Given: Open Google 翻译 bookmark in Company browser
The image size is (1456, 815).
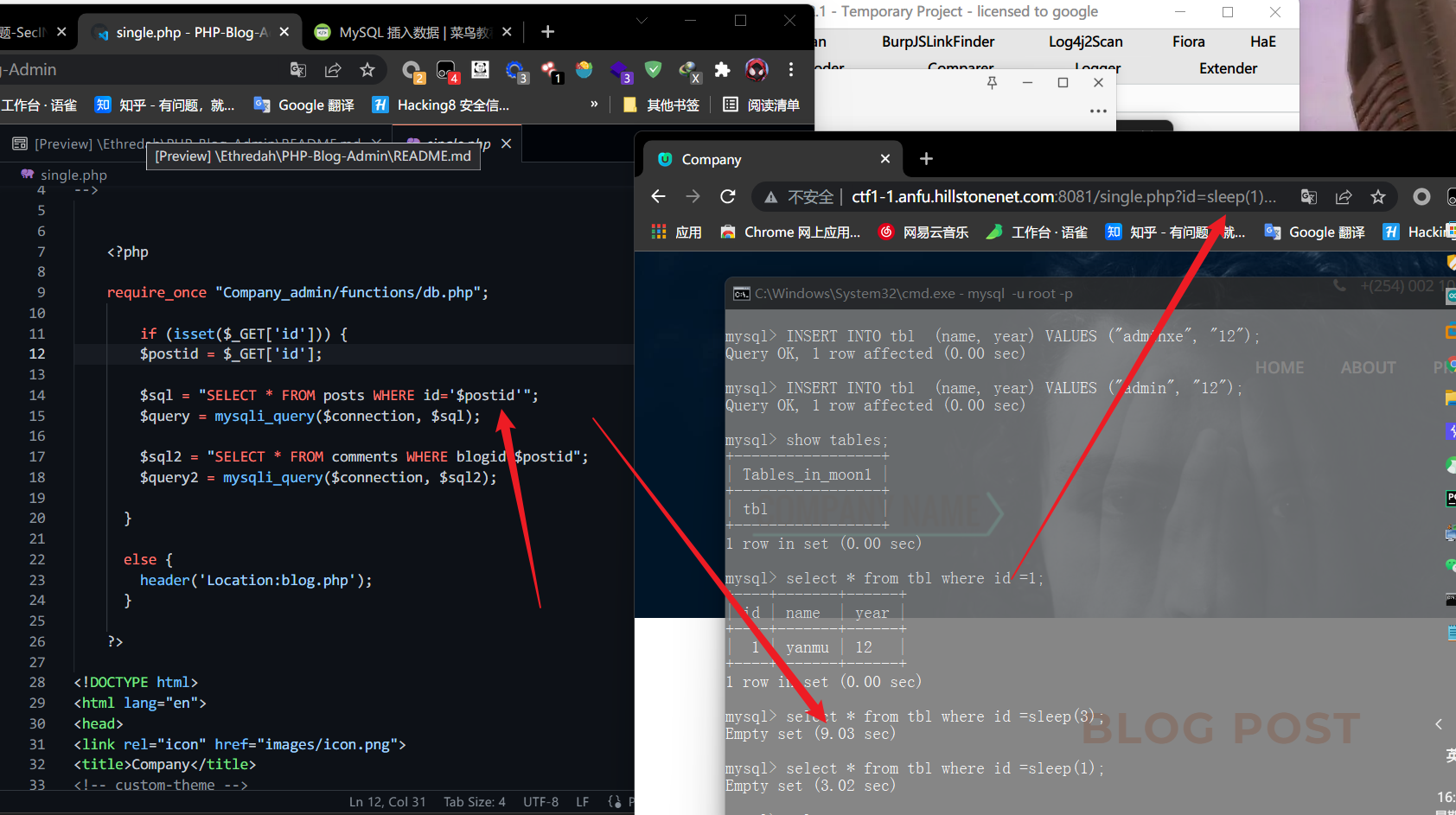Looking at the screenshot, I should pos(1315,232).
